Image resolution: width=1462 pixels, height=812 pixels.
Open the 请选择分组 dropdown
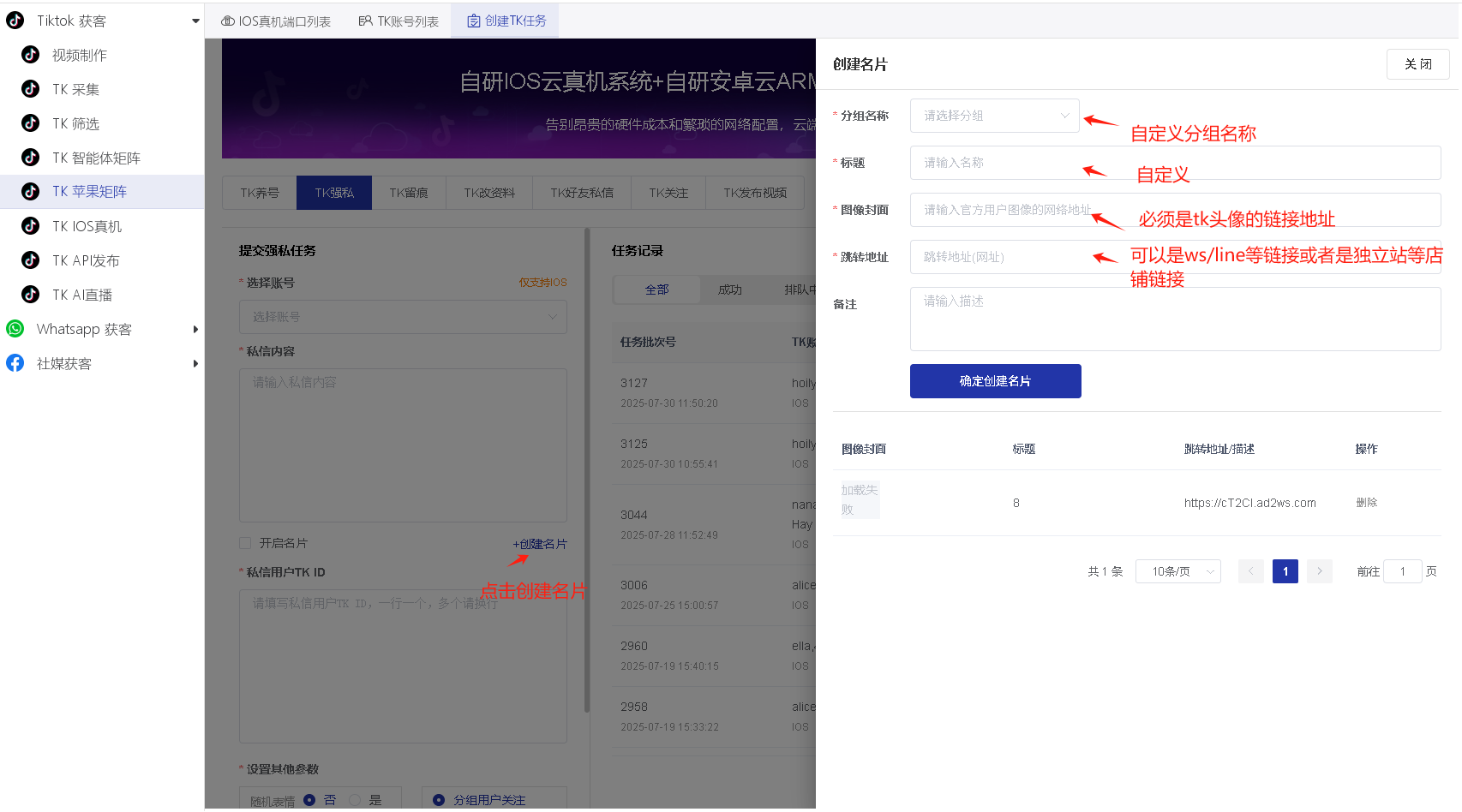coord(994,115)
